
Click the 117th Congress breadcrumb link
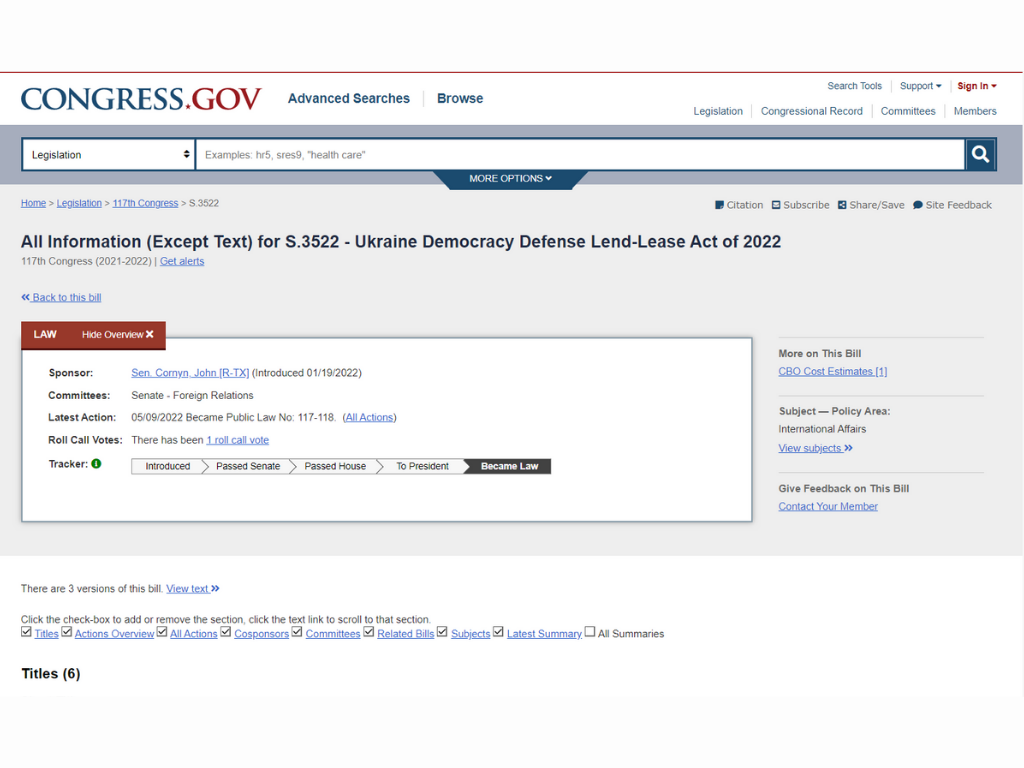click(x=145, y=203)
